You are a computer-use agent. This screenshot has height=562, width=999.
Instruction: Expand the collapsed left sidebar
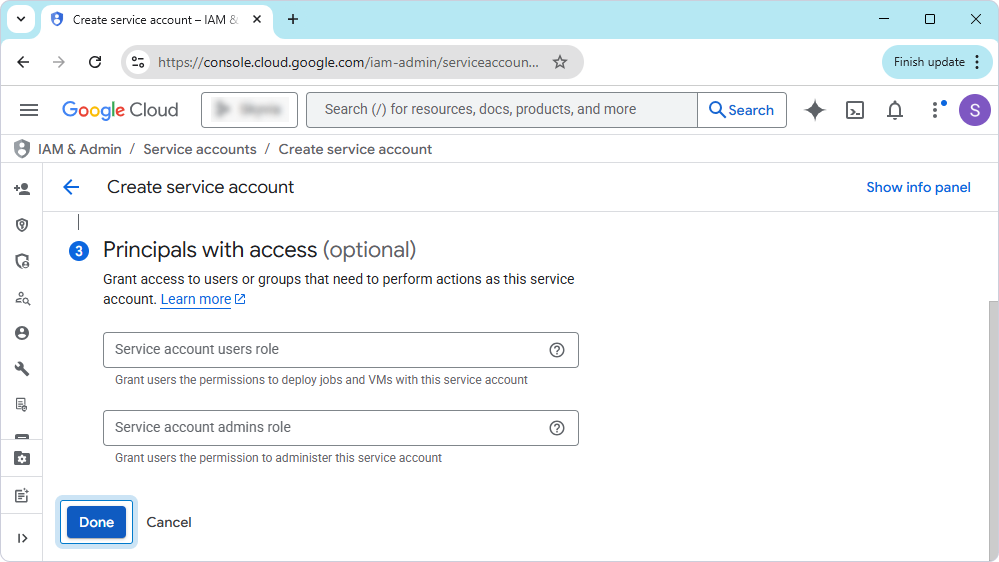[22, 538]
